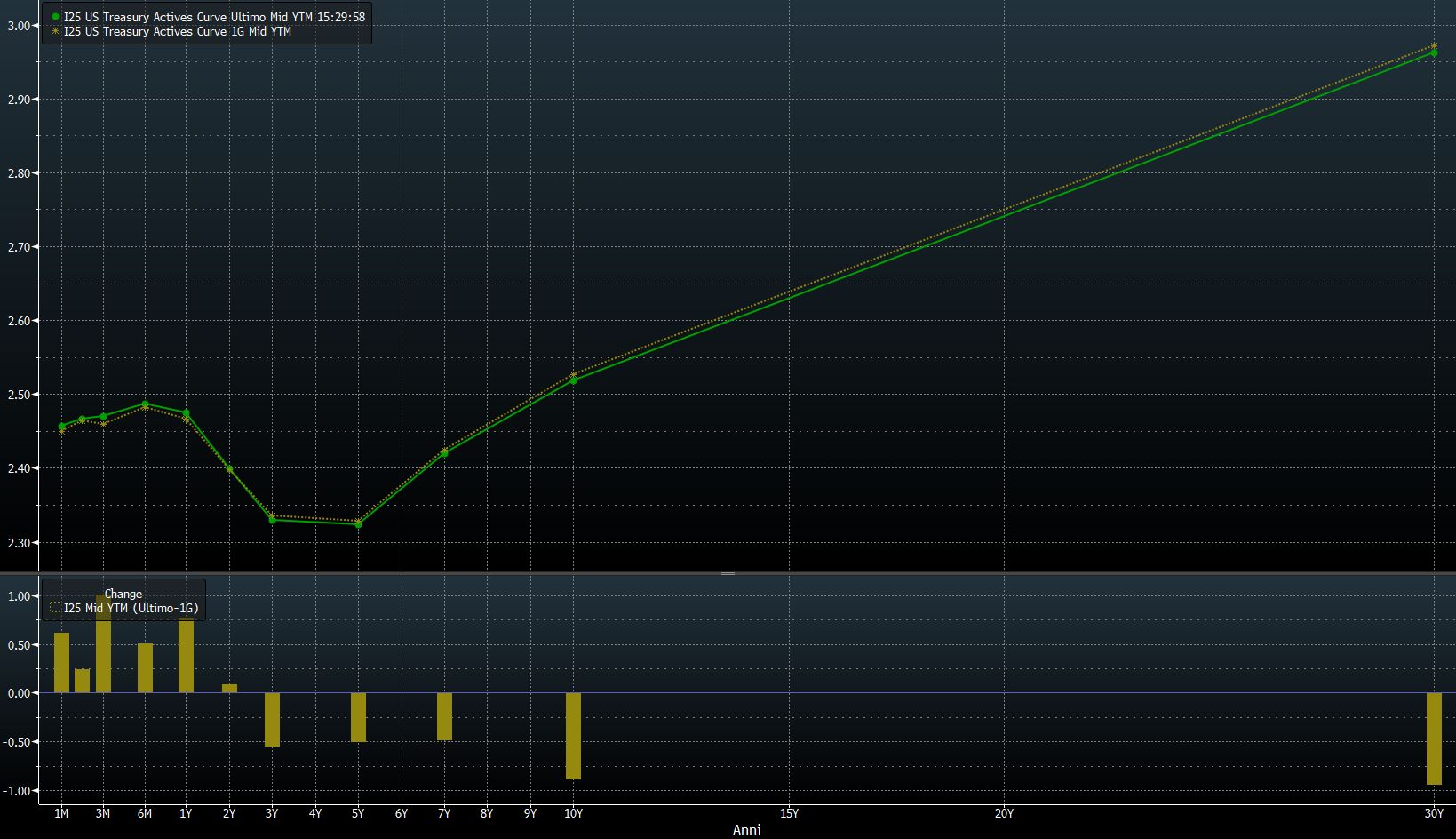
Task: Click the curve data point at 5Y
Action: 358,524
